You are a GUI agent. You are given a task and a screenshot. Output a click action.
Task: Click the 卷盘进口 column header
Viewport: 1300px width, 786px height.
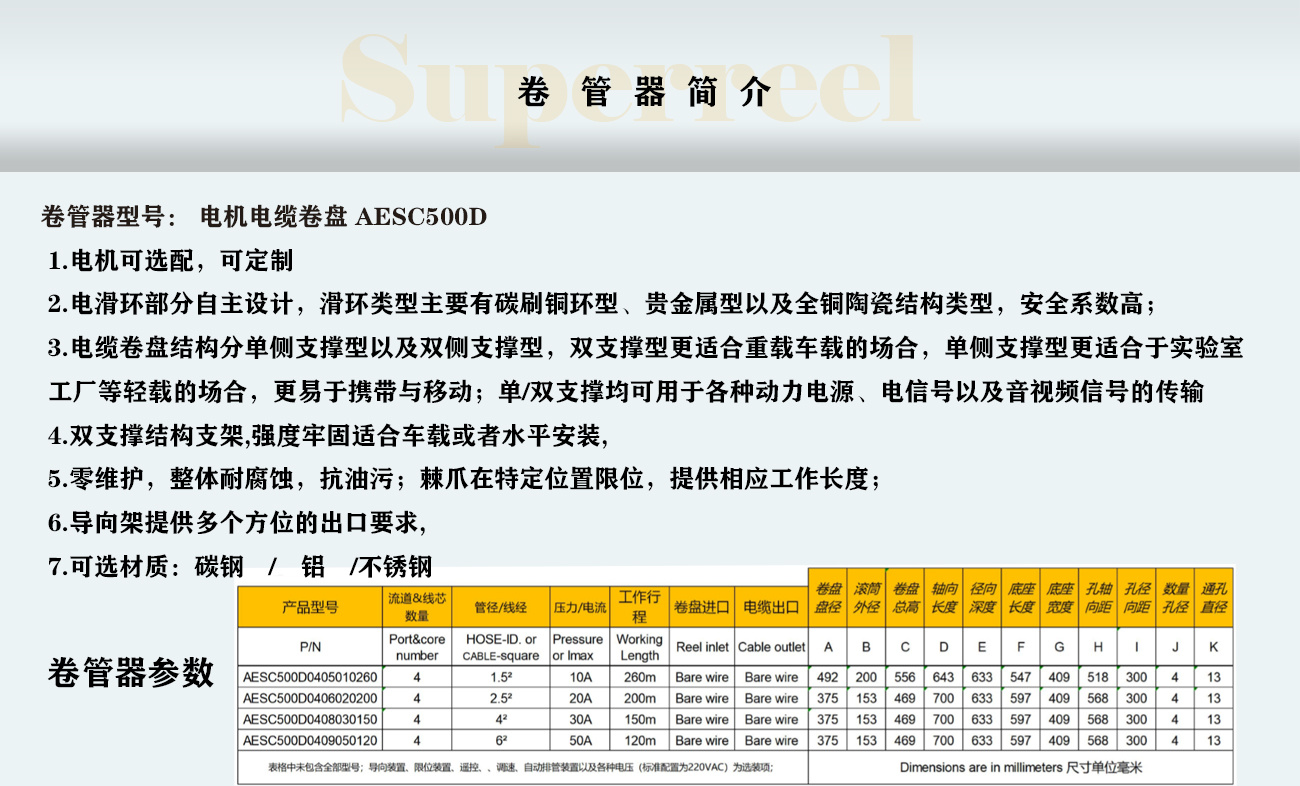click(x=702, y=607)
